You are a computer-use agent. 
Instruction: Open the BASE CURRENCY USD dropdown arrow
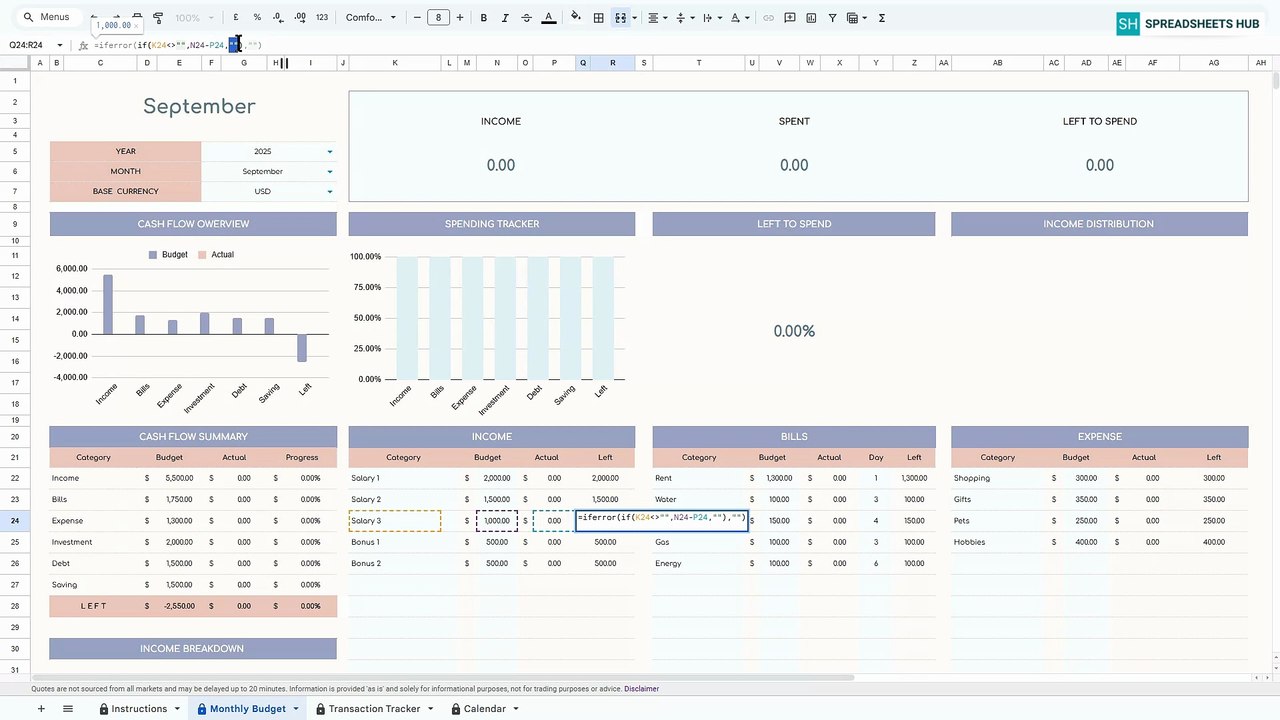point(330,192)
